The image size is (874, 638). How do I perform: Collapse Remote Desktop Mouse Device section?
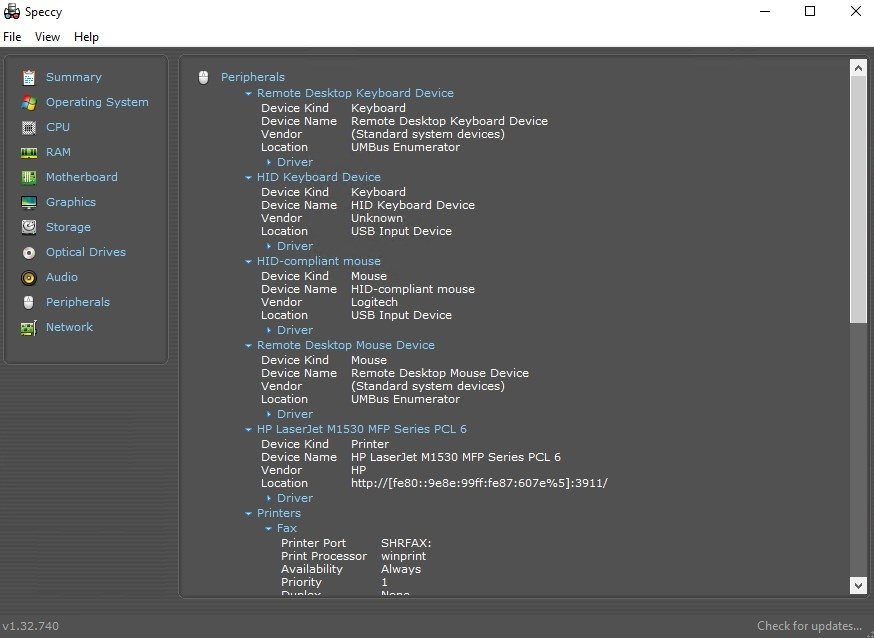(x=248, y=345)
